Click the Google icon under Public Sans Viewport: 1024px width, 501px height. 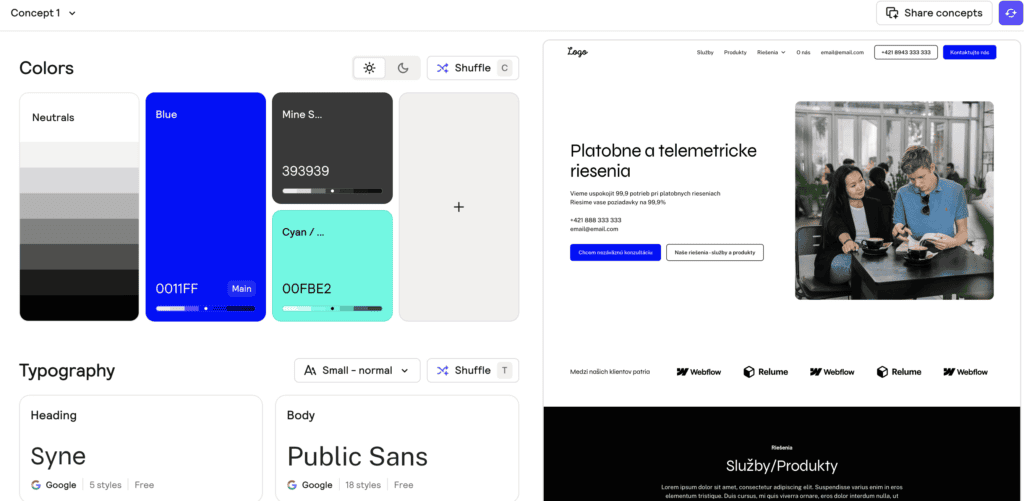pos(292,485)
